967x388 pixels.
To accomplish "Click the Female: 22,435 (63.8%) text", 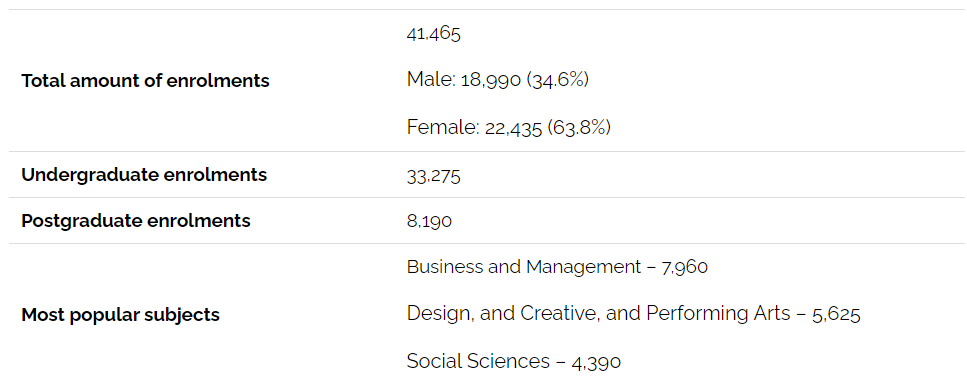I will 509,127.
